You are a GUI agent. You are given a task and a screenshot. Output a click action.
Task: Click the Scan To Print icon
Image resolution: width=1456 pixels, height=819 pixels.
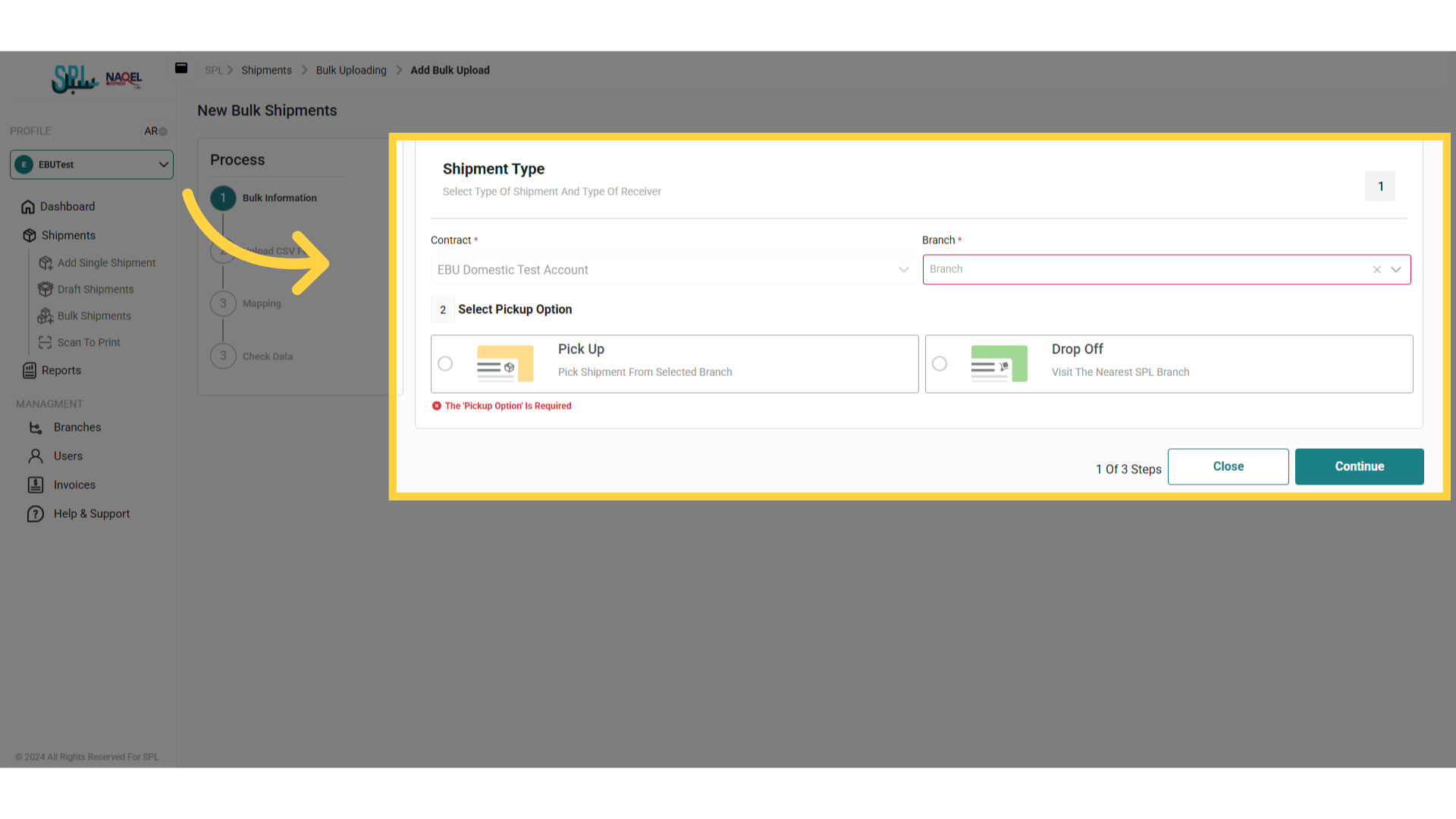45,343
